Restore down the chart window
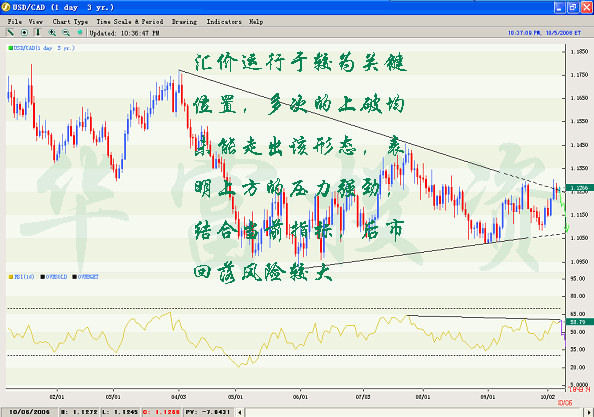The width and height of the screenshot is (594, 417). click(573, 7)
